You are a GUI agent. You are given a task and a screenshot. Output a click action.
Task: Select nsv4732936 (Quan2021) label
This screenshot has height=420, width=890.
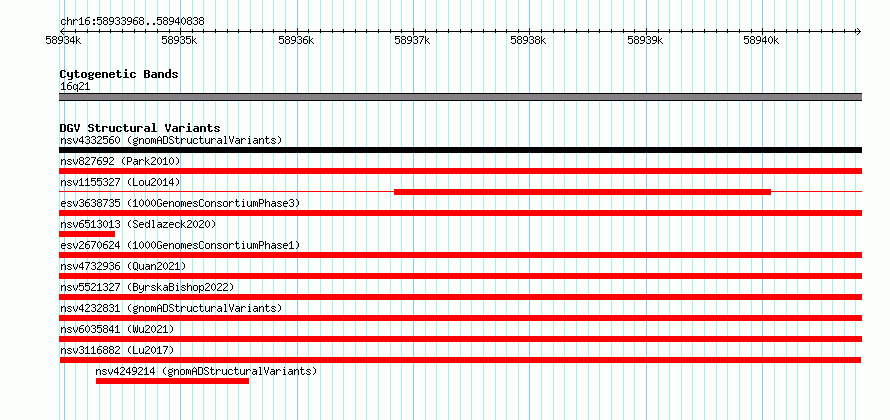coord(123,266)
